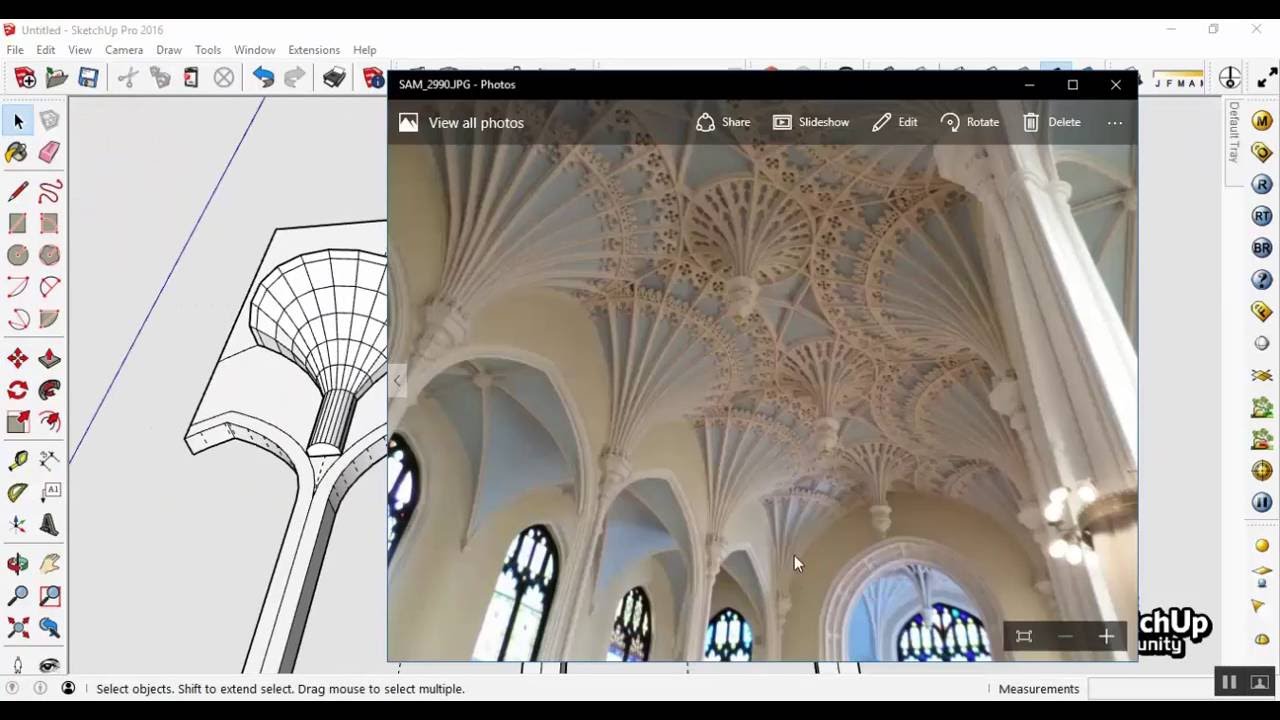
Task: Click the Photos fit-to-window icon
Action: pos(1024,637)
